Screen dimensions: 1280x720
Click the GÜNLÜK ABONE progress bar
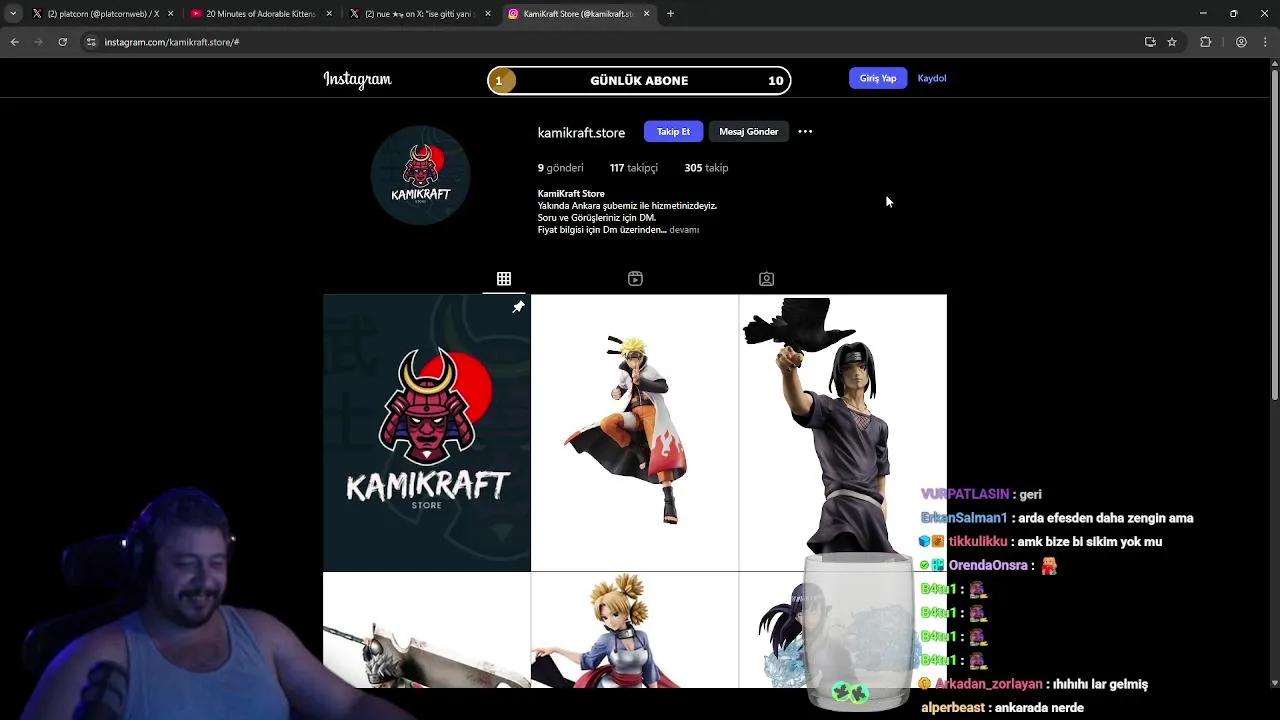click(639, 80)
